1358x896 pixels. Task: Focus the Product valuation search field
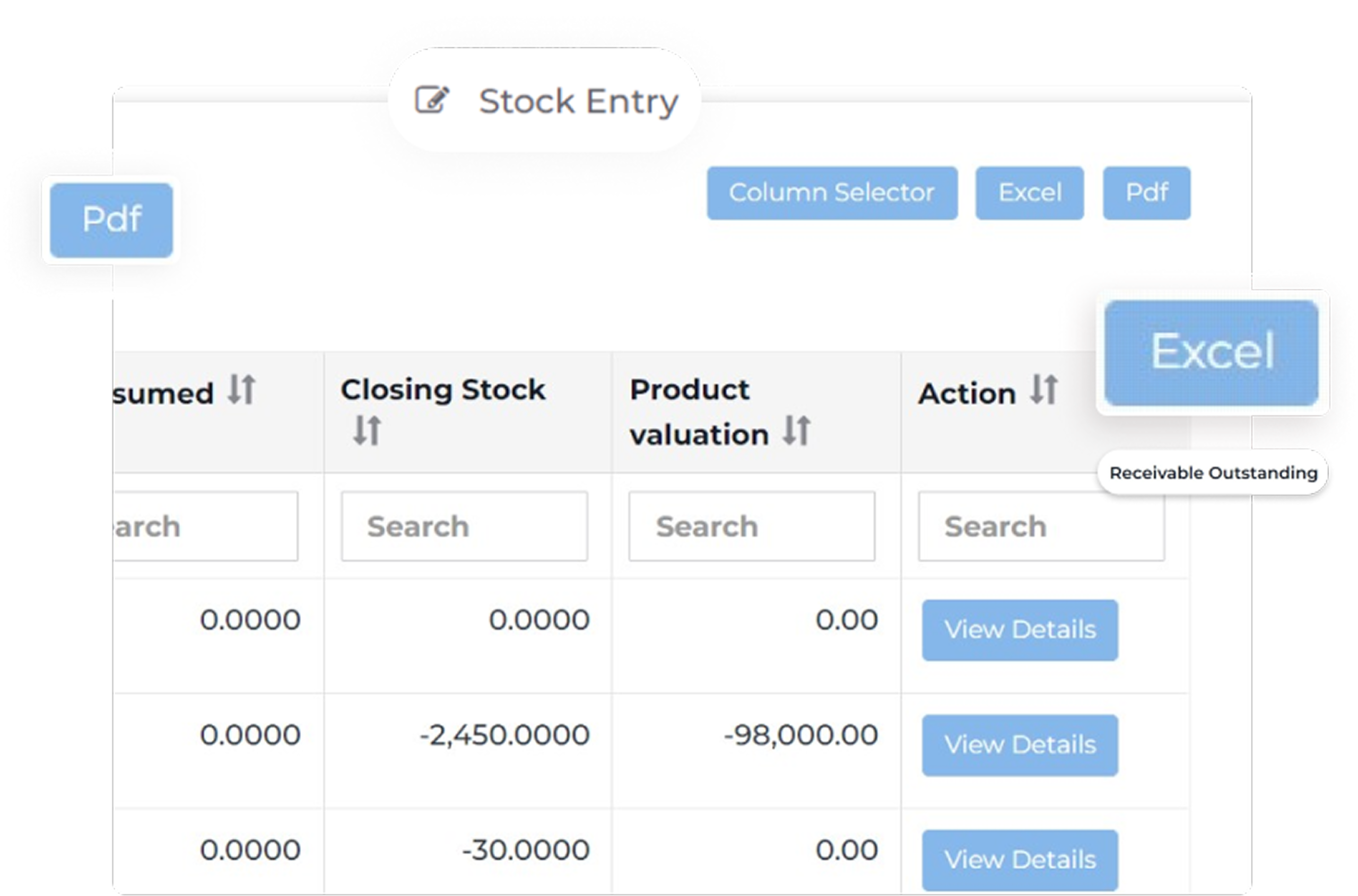click(x=751, y=526)
